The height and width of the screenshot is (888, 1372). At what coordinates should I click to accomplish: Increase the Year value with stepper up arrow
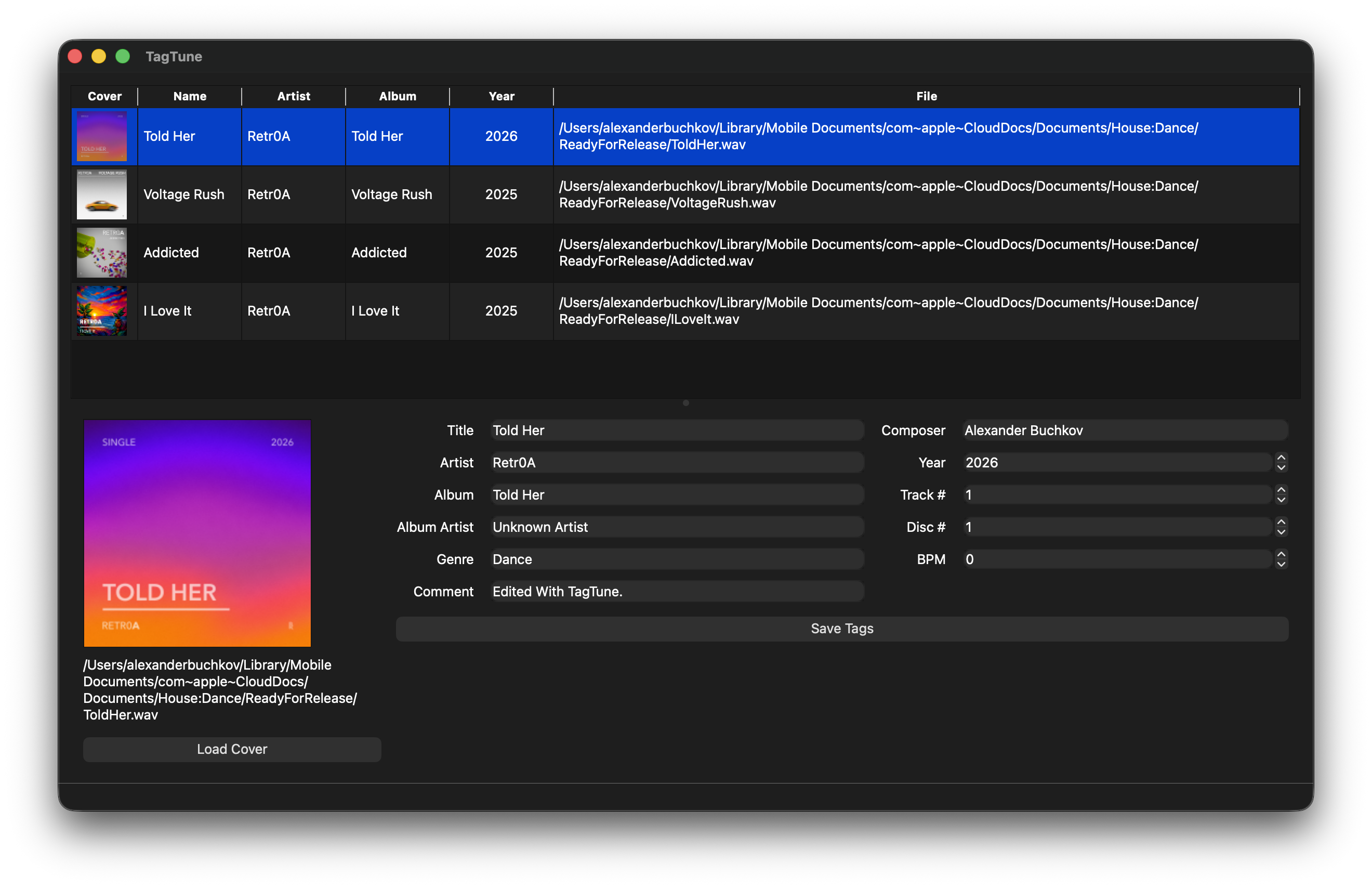tap(1281, 458)
